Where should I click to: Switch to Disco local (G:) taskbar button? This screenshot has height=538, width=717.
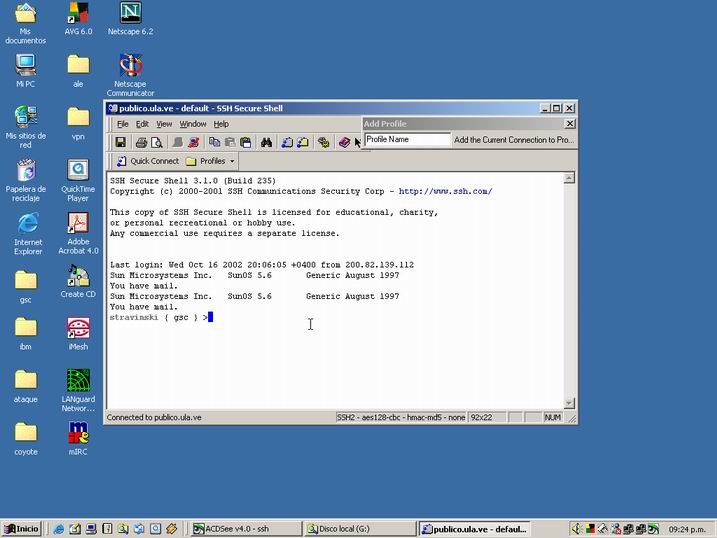[360, 529]
